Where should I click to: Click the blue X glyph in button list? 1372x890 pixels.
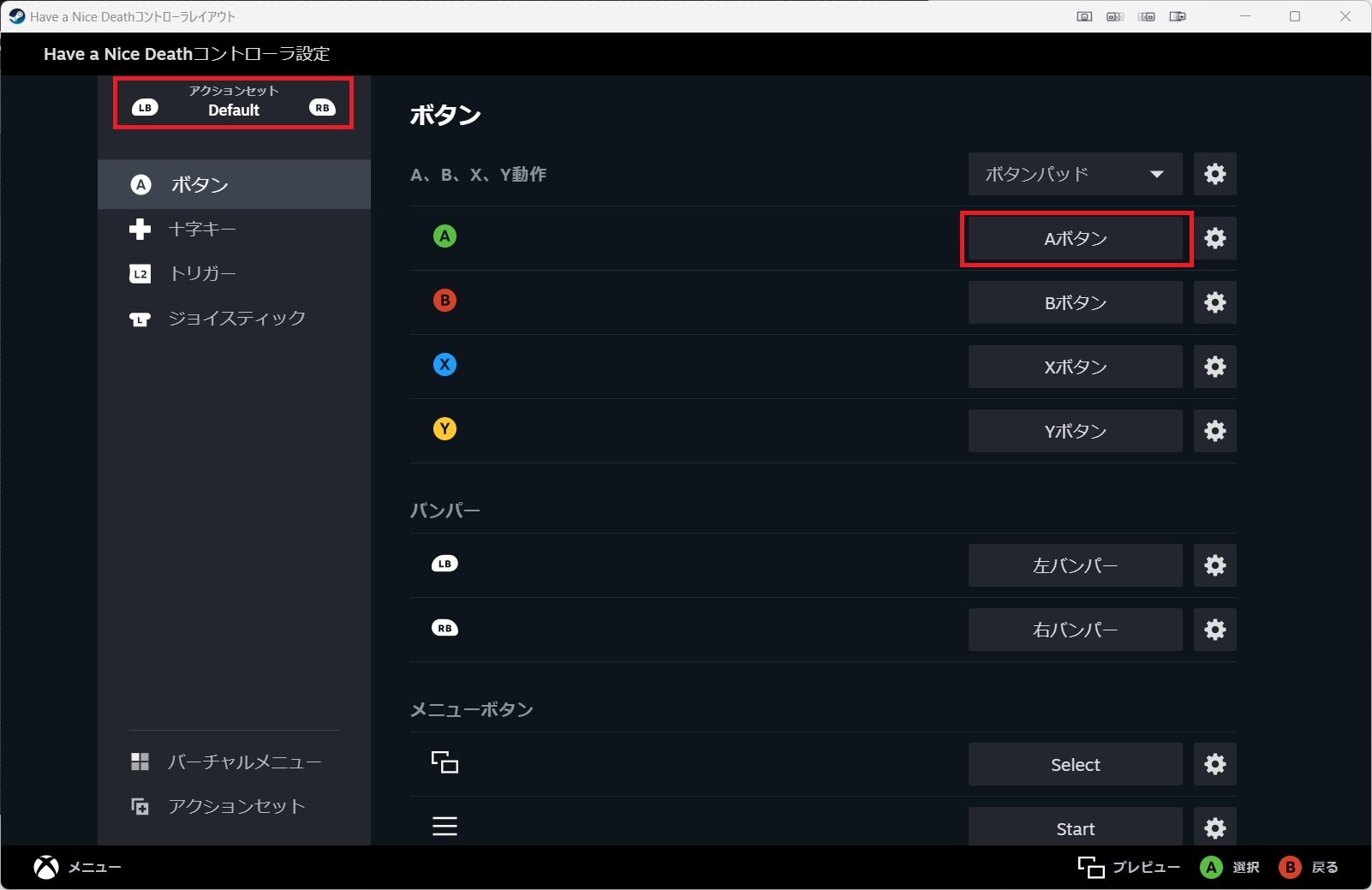coord(444,365)
